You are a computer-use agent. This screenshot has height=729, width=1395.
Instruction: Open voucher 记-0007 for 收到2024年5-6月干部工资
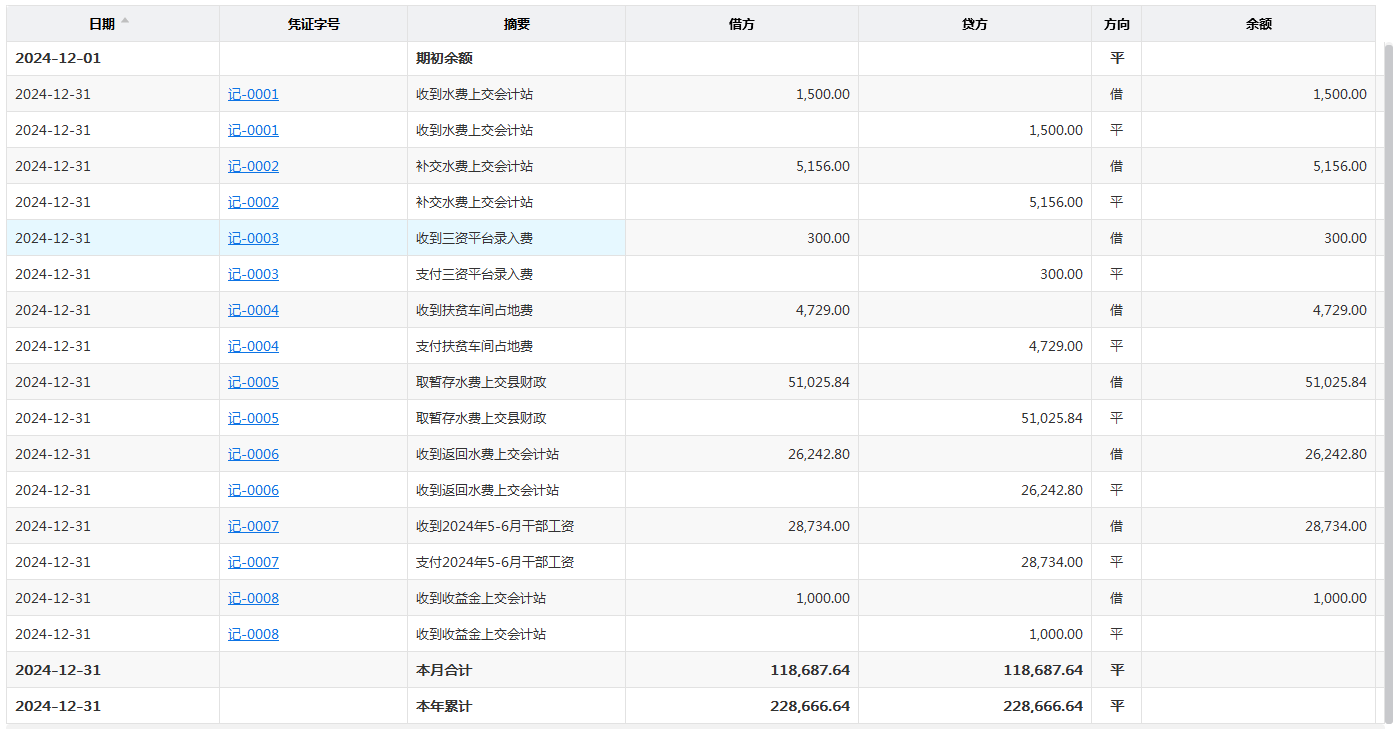tap(253, 526)
